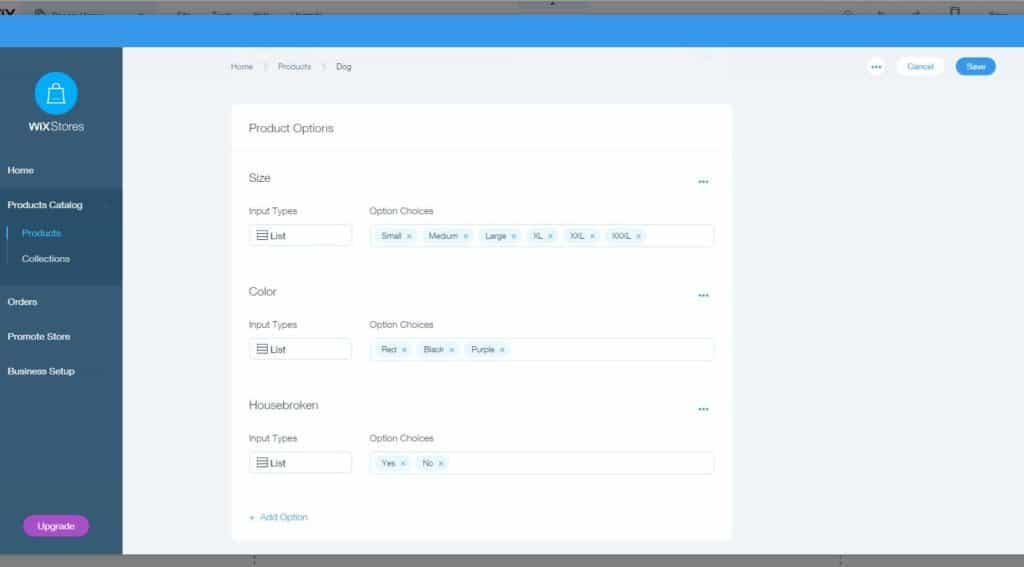Viewport: 1024px width, 567px height.
Task: Open Collections in the sidebar
Action: [46, 259]
